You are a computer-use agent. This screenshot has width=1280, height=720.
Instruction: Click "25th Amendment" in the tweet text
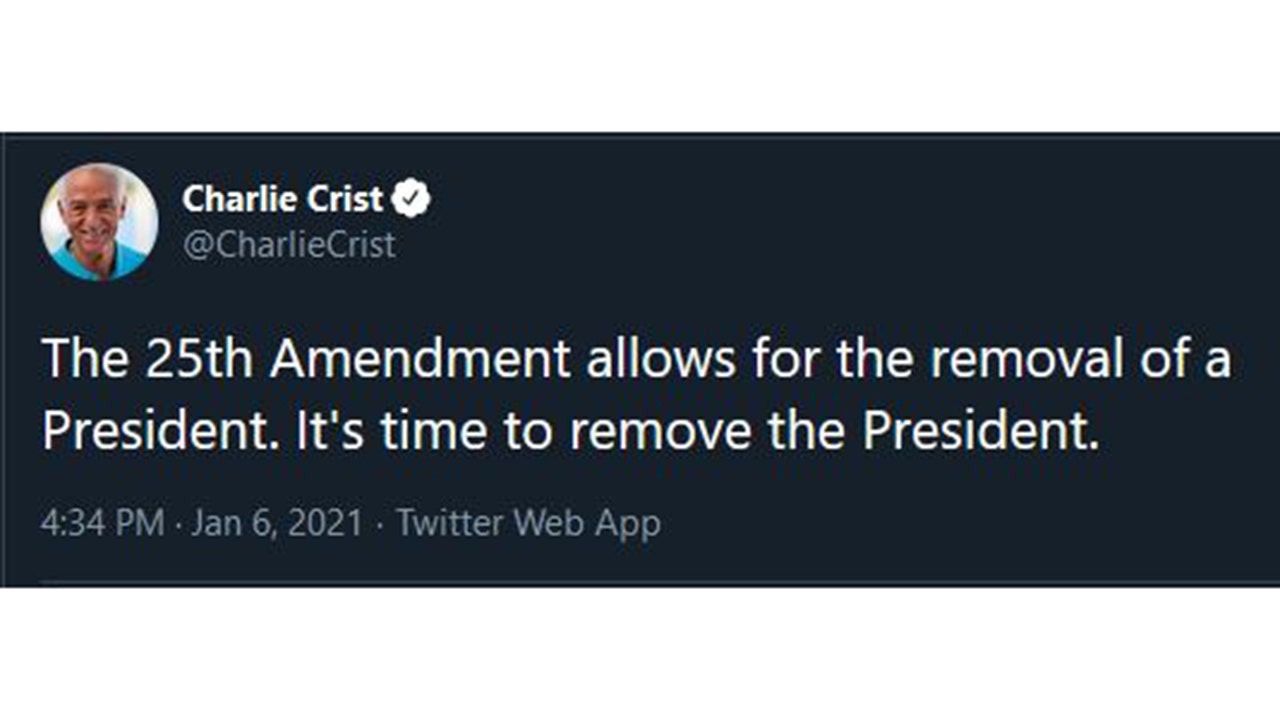[358, 361]
